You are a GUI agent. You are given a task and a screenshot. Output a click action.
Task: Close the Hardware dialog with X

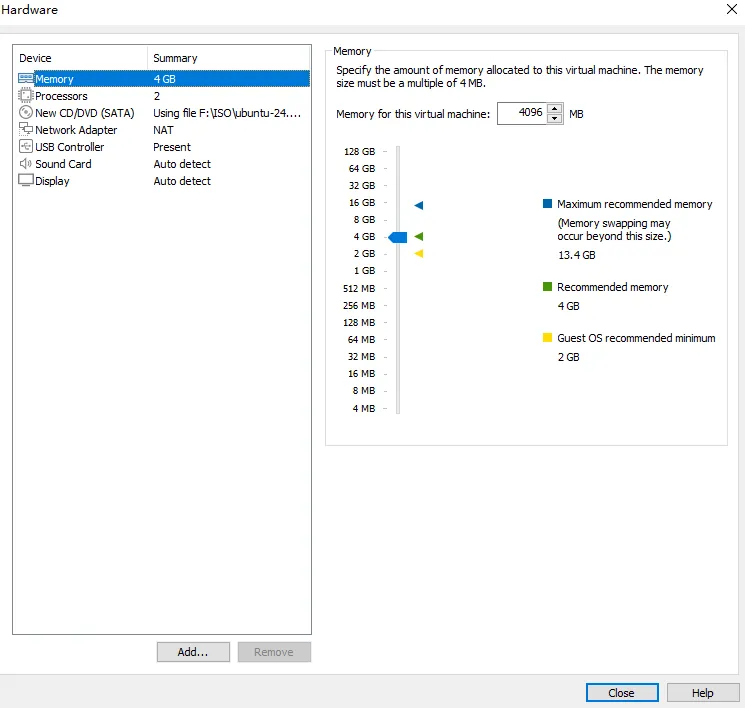732,9
